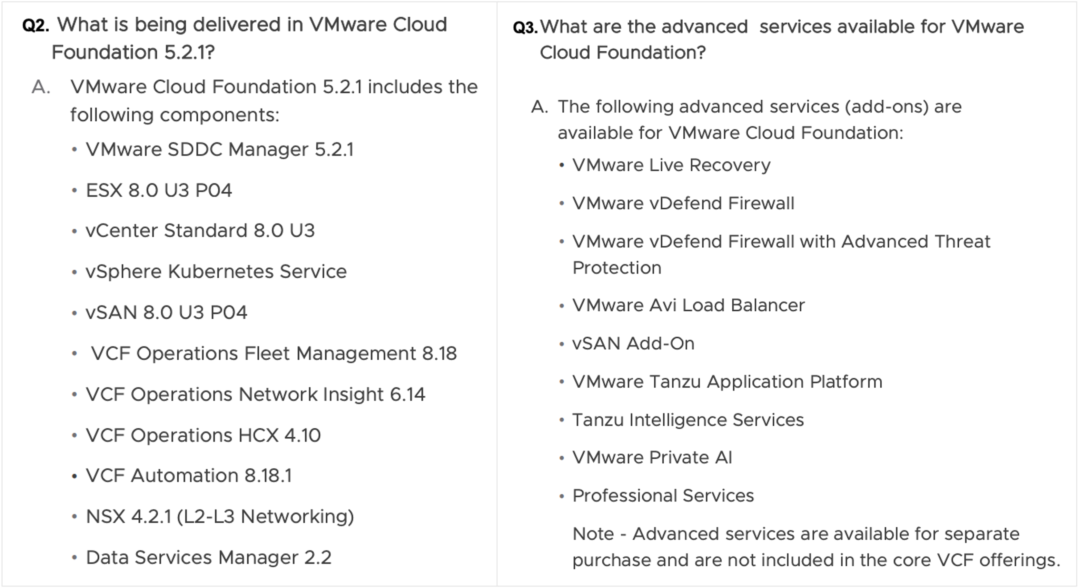Click the VMware Live Recovery bullet
This screenshot has height=588, width=1078.
pyautogui.click(x=671, y=166)
